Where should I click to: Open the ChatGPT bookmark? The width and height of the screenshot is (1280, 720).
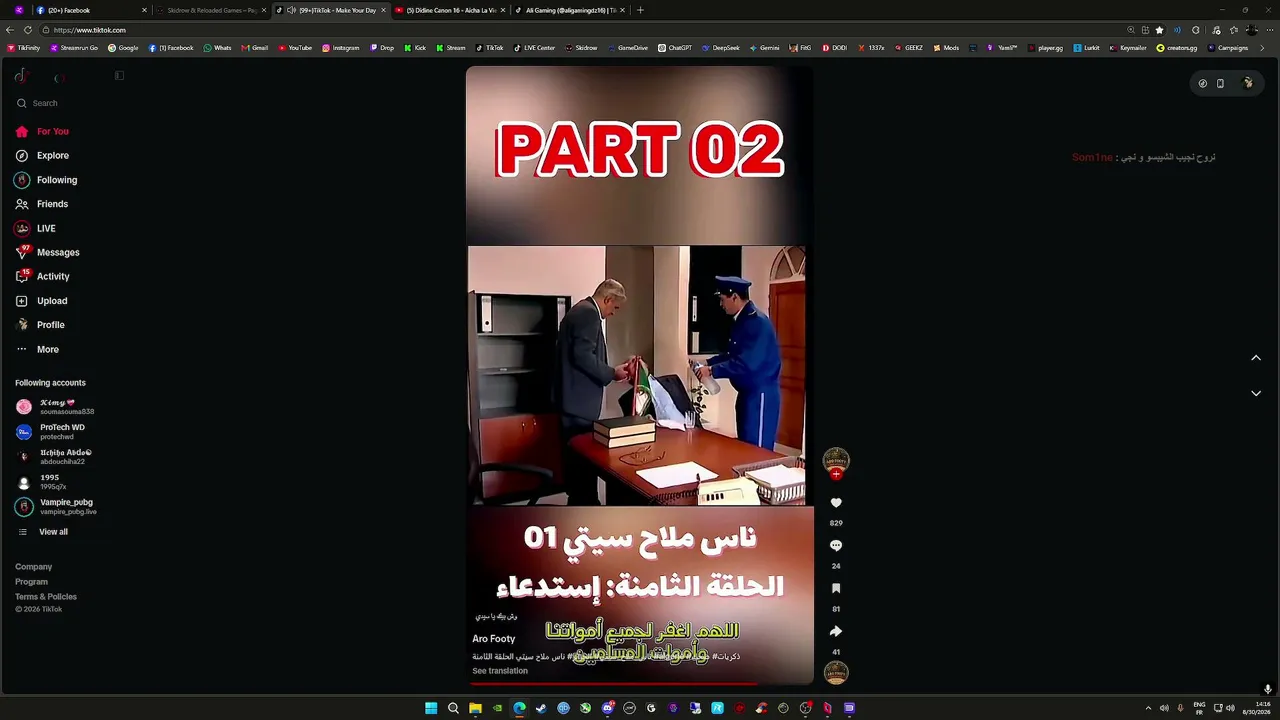pos(674,48)
